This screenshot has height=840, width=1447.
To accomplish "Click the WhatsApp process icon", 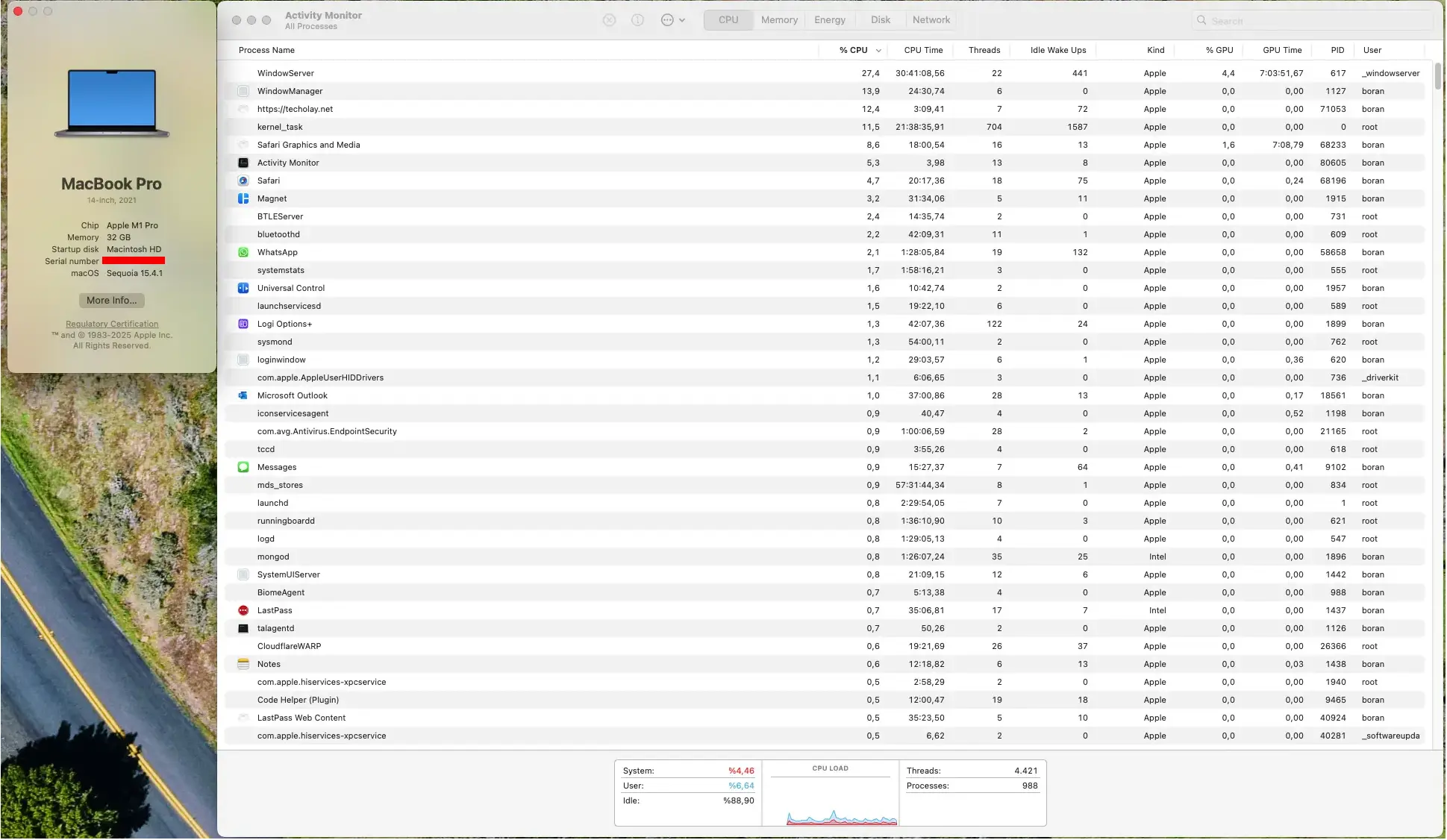I will [x=243, y=252].
